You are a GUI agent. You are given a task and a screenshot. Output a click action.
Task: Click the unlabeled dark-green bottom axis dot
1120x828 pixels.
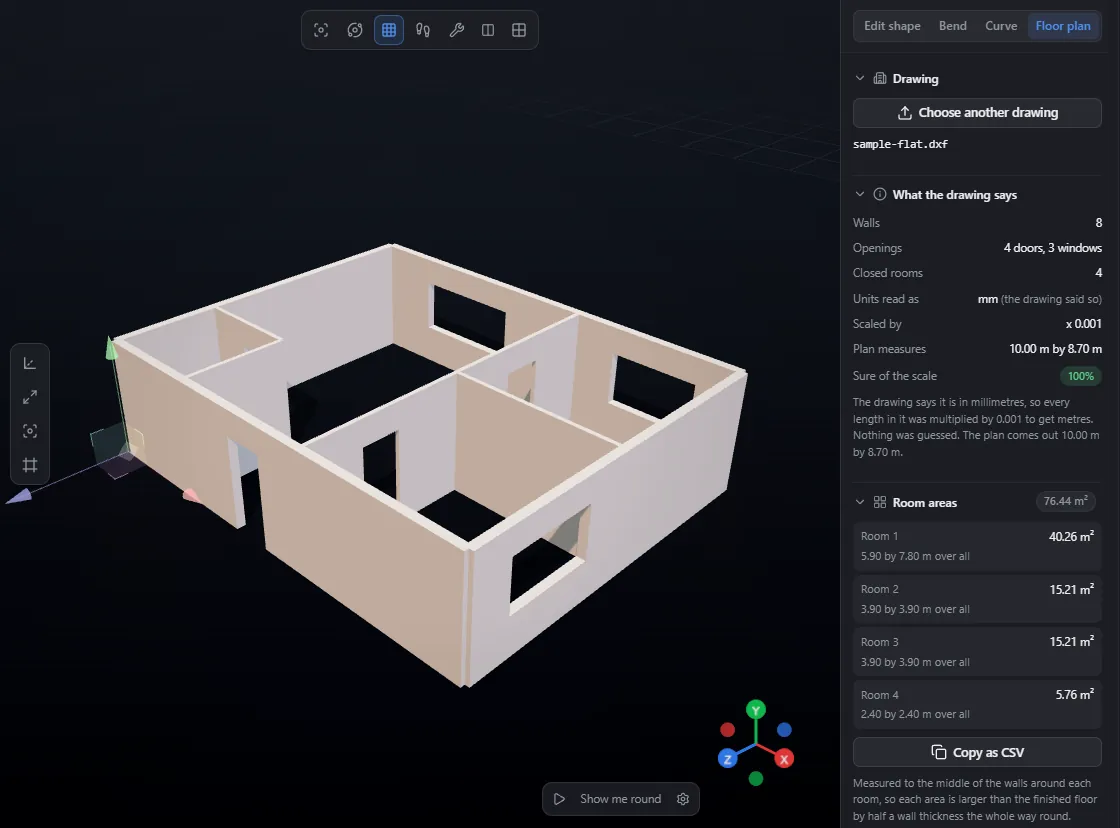[x=756, y=778]
